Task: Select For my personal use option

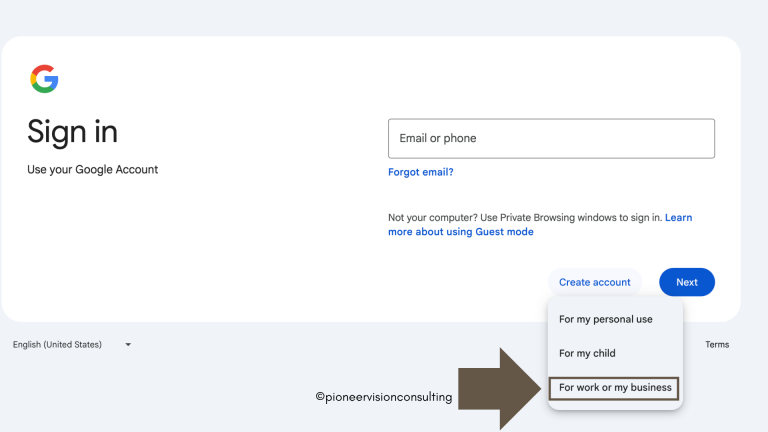Action: 605,319
